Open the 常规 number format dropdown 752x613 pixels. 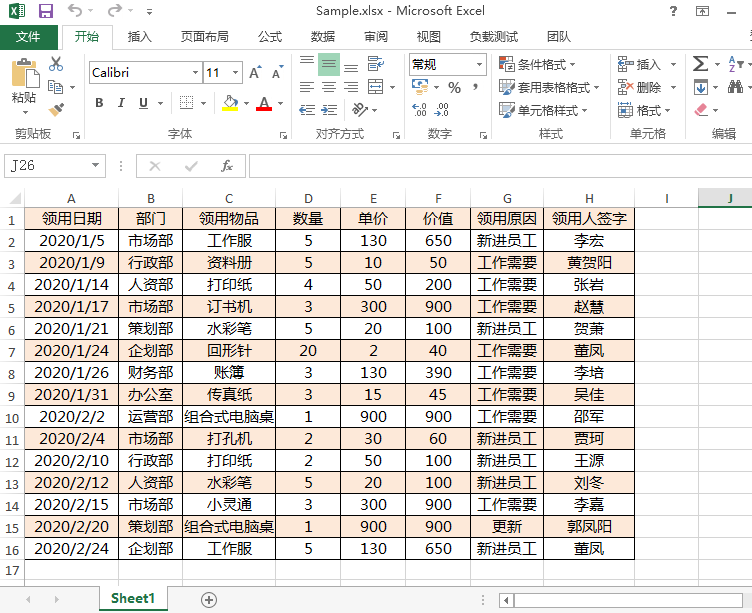point(479,64)
